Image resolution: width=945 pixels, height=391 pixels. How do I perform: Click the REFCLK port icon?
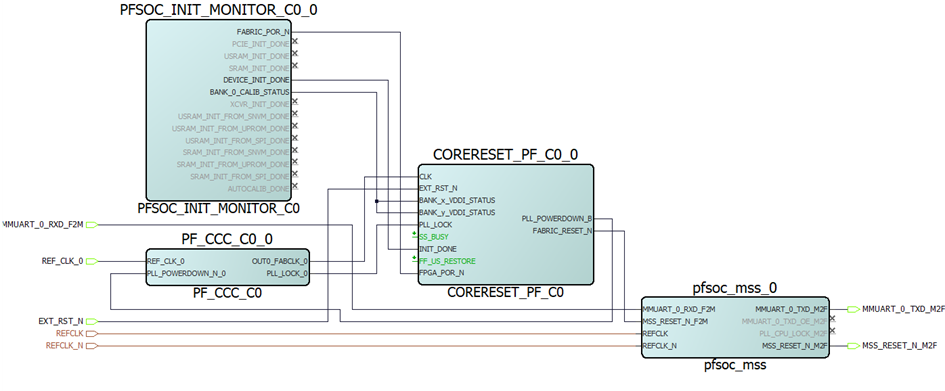92,333
